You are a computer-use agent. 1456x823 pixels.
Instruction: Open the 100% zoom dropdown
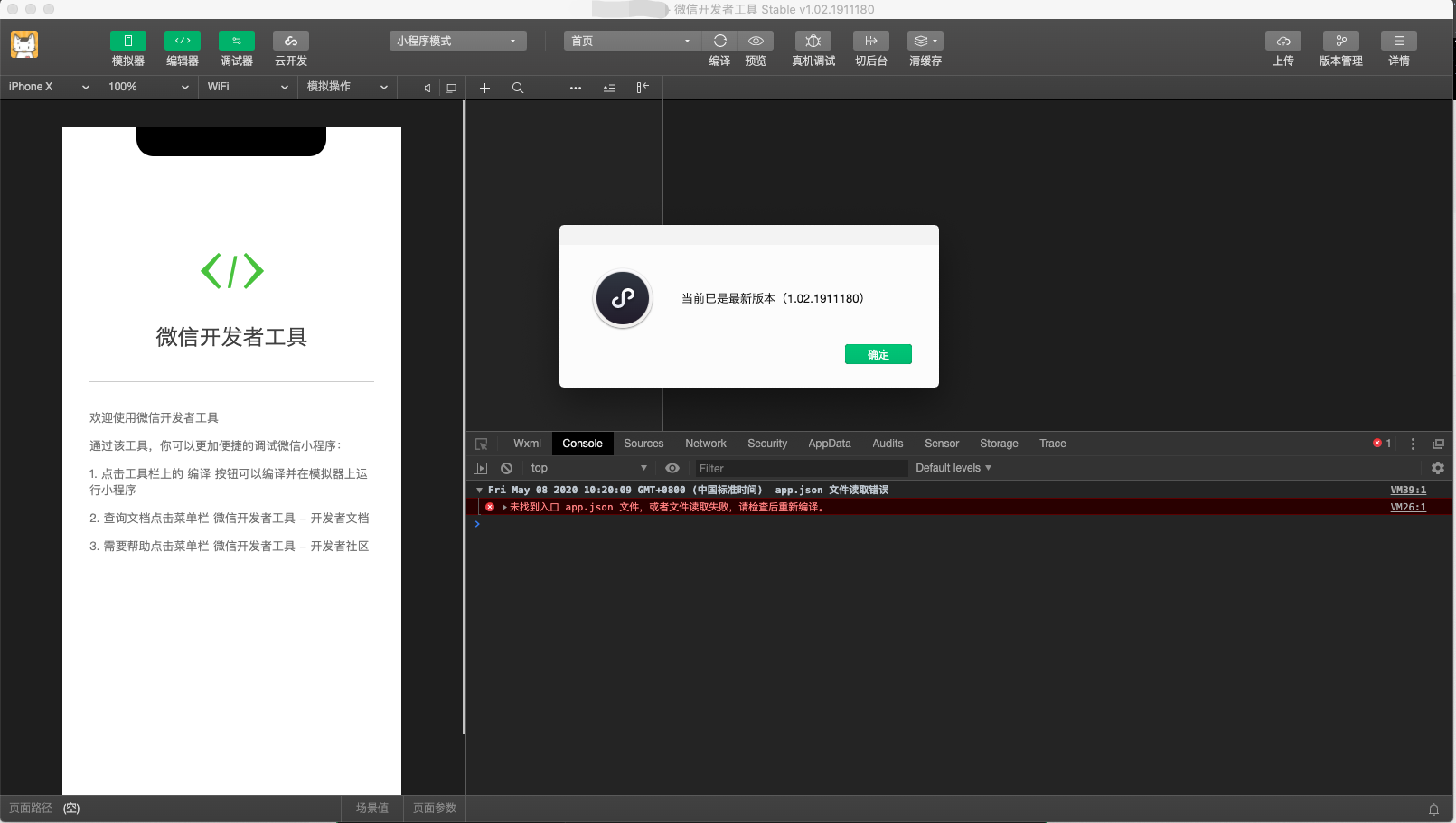pos(148,87)
